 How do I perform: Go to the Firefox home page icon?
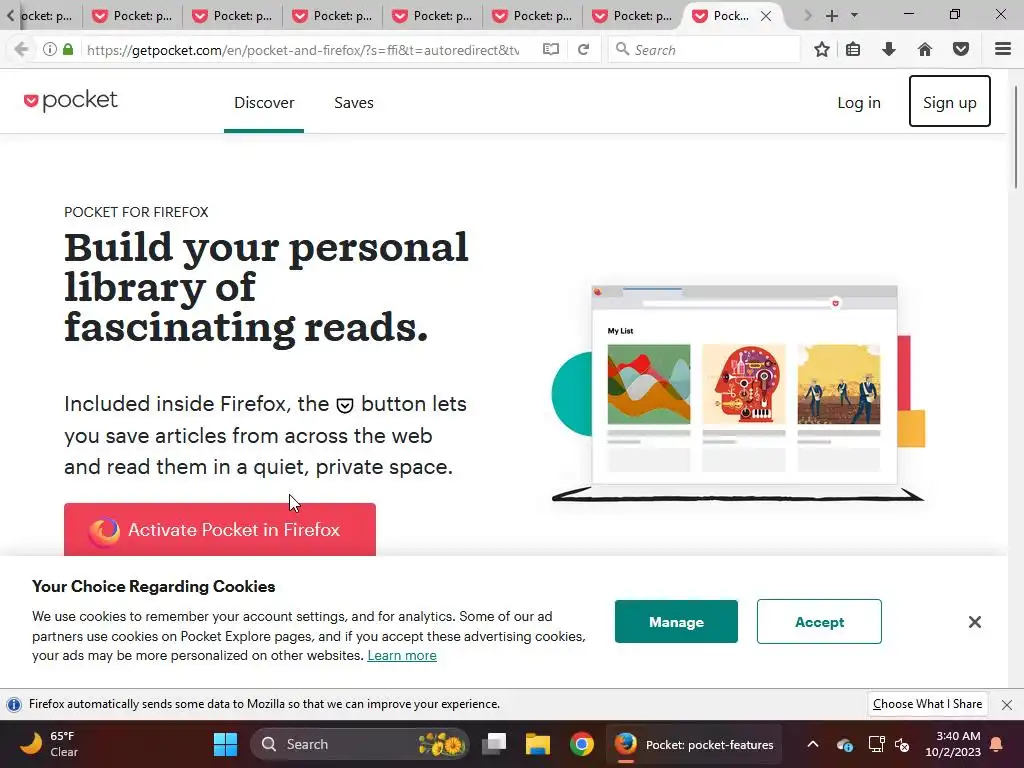tap(925, 50)
